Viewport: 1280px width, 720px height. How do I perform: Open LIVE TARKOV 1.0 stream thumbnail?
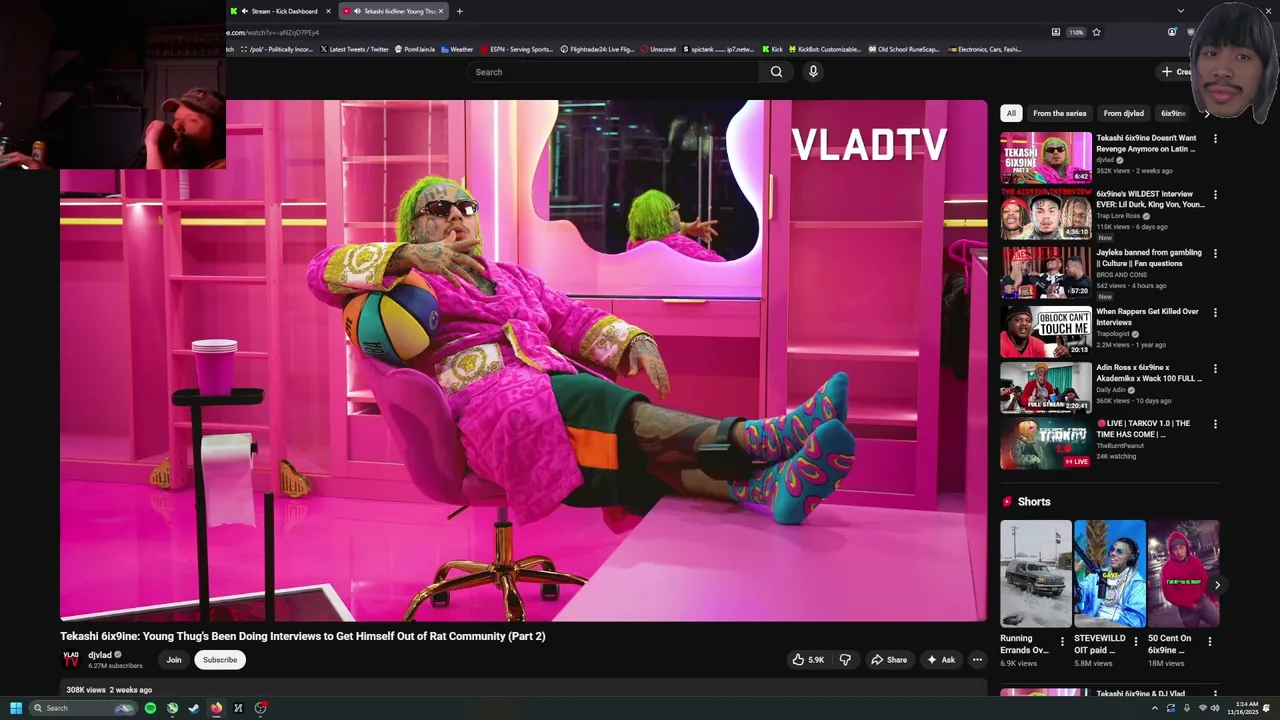(x=1046, y=443)
